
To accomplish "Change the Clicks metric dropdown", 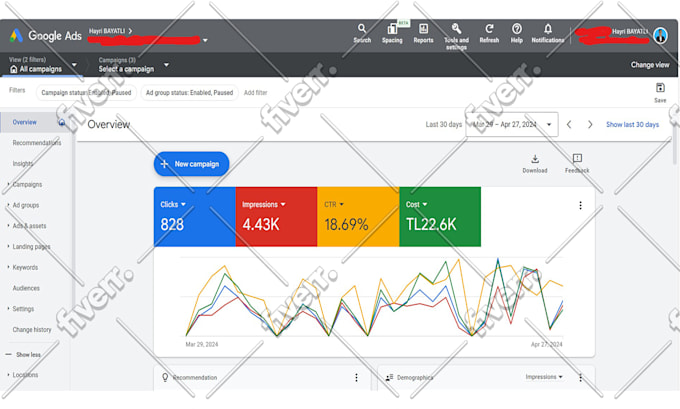I will click(183, 204).
